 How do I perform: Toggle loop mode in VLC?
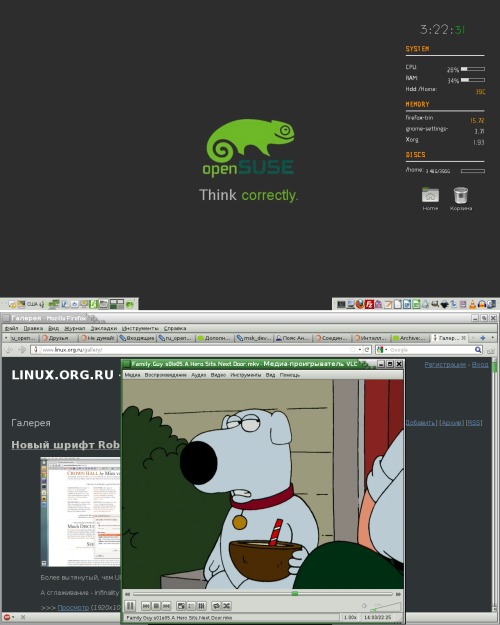click(x=216, y=606)
